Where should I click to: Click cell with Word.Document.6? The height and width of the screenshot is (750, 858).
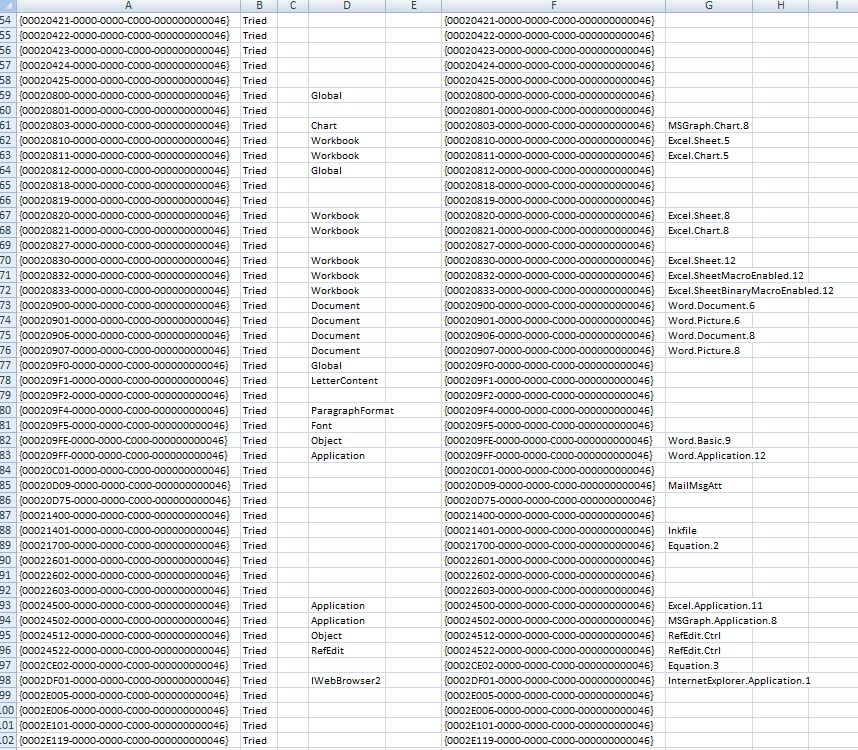coord(711,306)
